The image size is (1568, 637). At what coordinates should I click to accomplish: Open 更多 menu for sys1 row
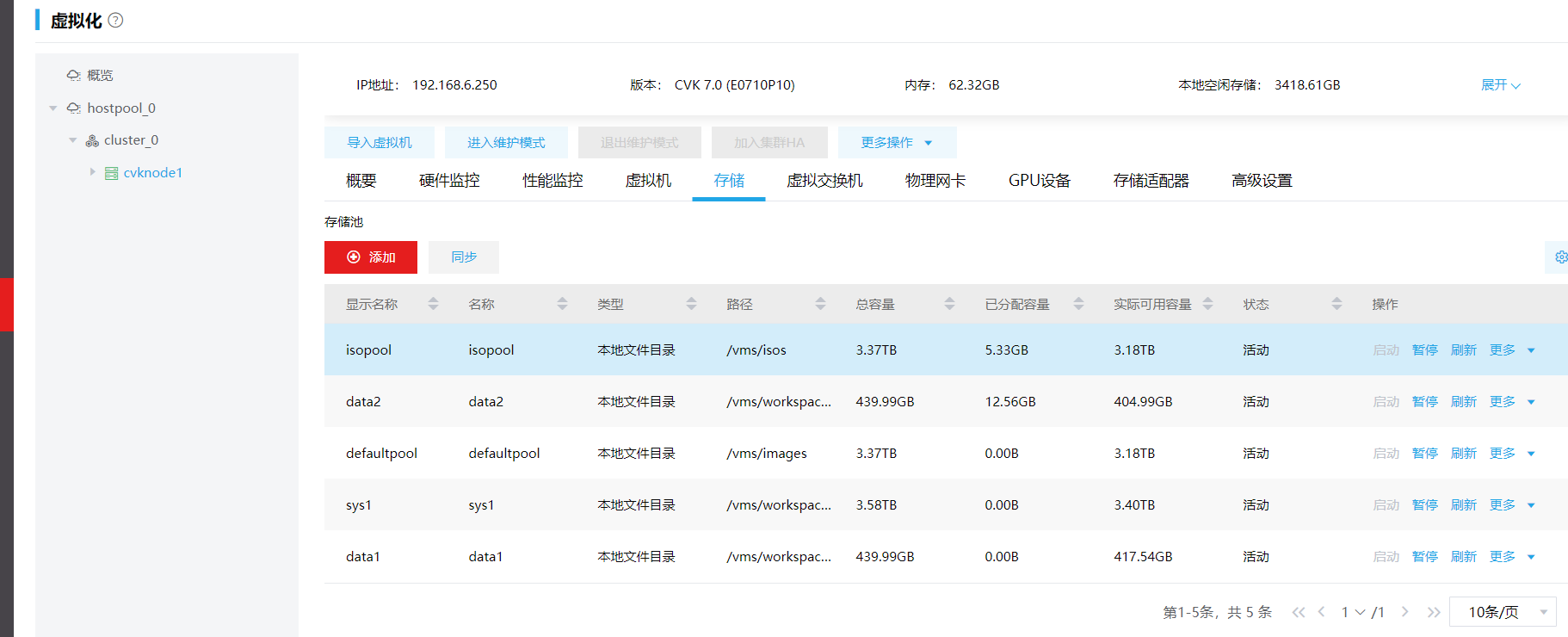(x=1512, y=505)
